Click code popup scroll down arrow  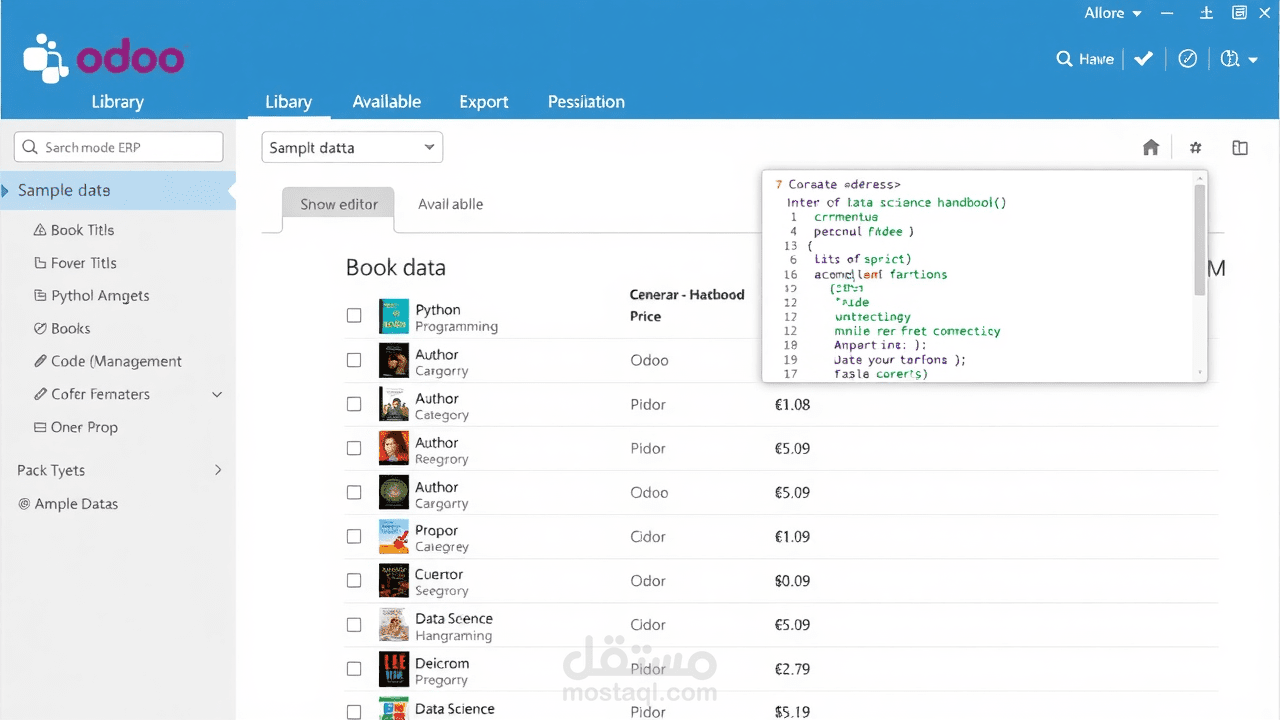[1201, 373]
